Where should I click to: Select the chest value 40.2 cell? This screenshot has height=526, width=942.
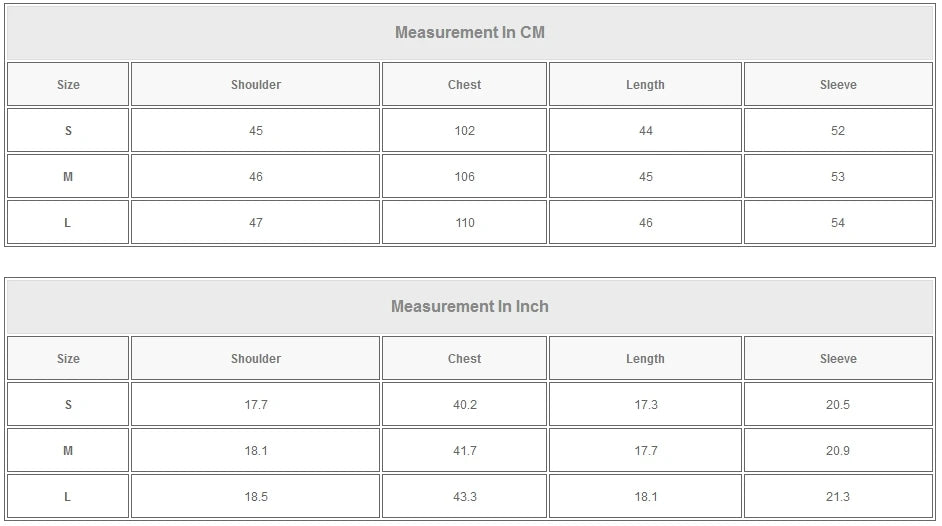point(464,405)
